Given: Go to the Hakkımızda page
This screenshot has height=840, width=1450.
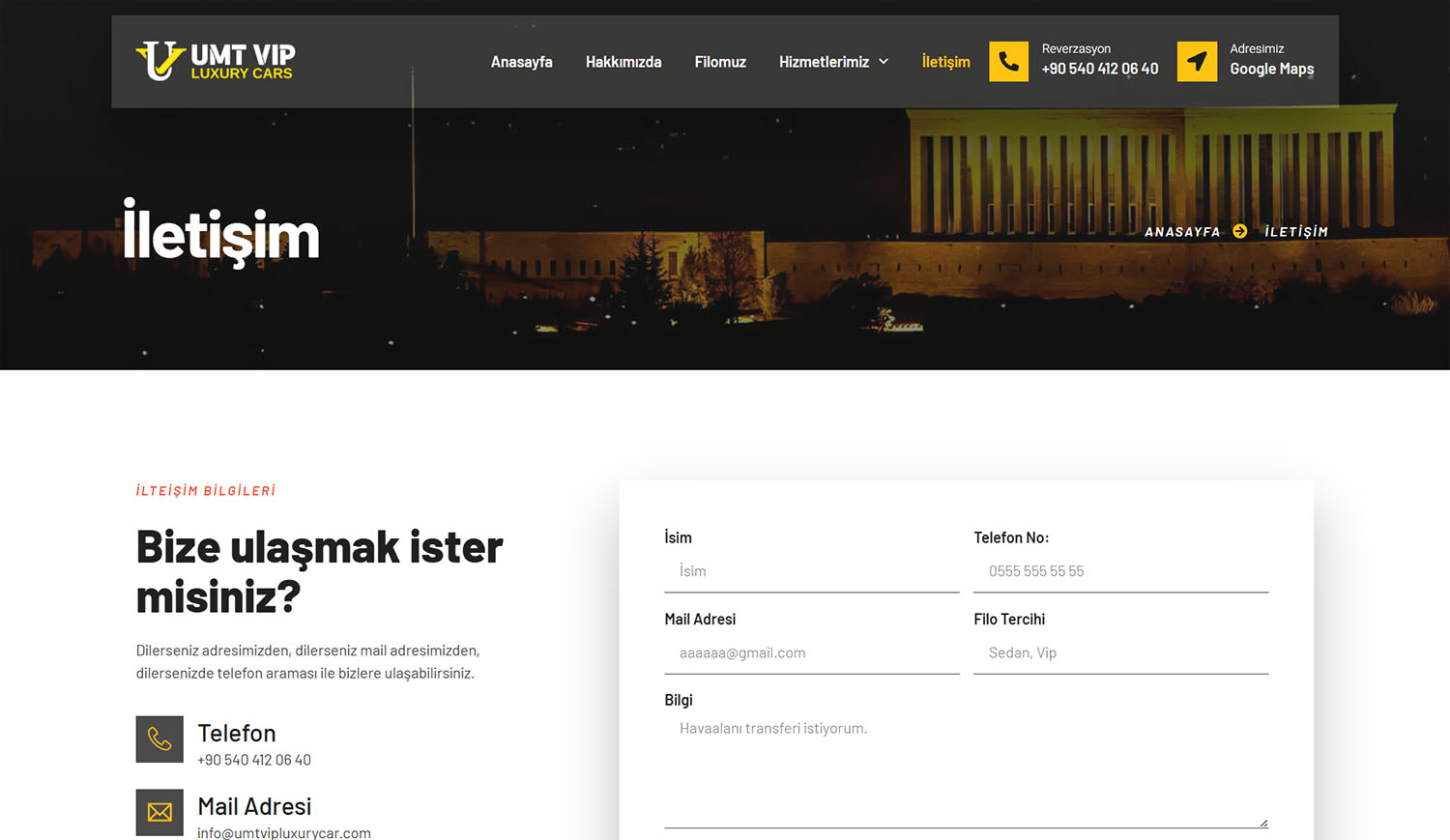Looking at the screenshot, I should click(623, 62).
